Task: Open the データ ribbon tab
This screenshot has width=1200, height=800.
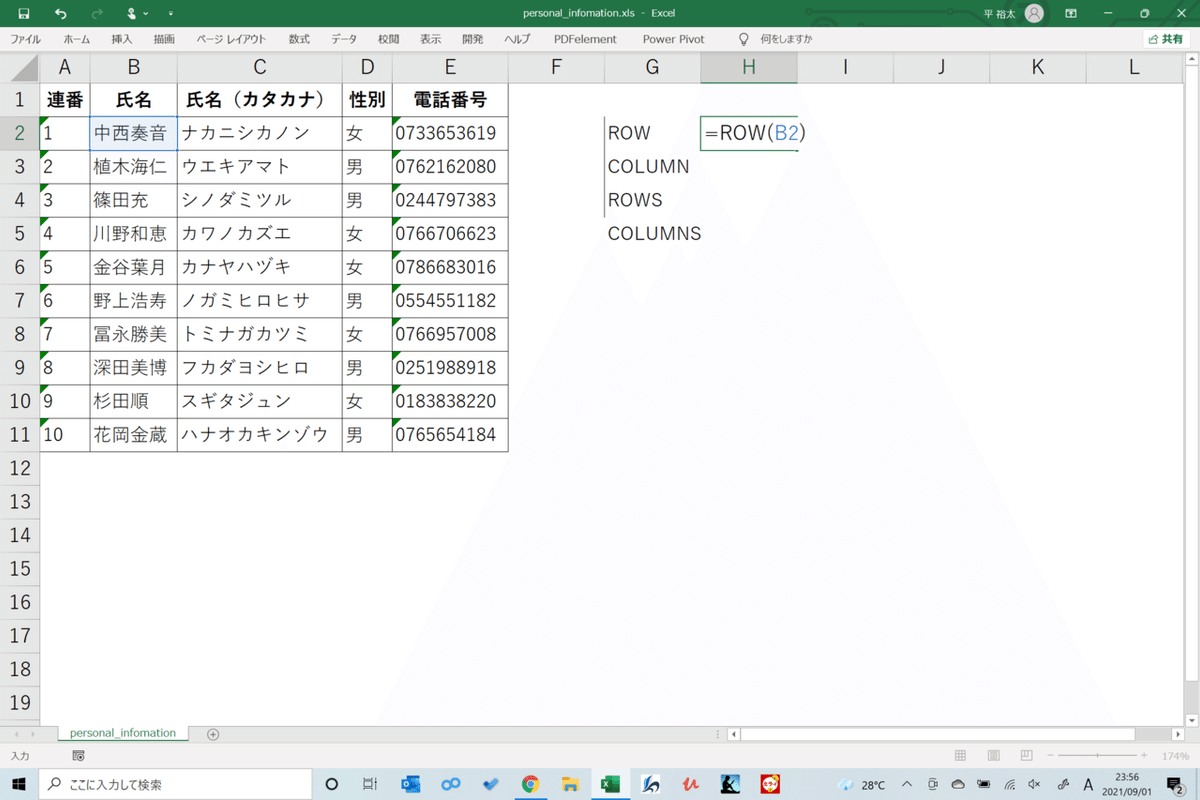Action: click(344, 39)
